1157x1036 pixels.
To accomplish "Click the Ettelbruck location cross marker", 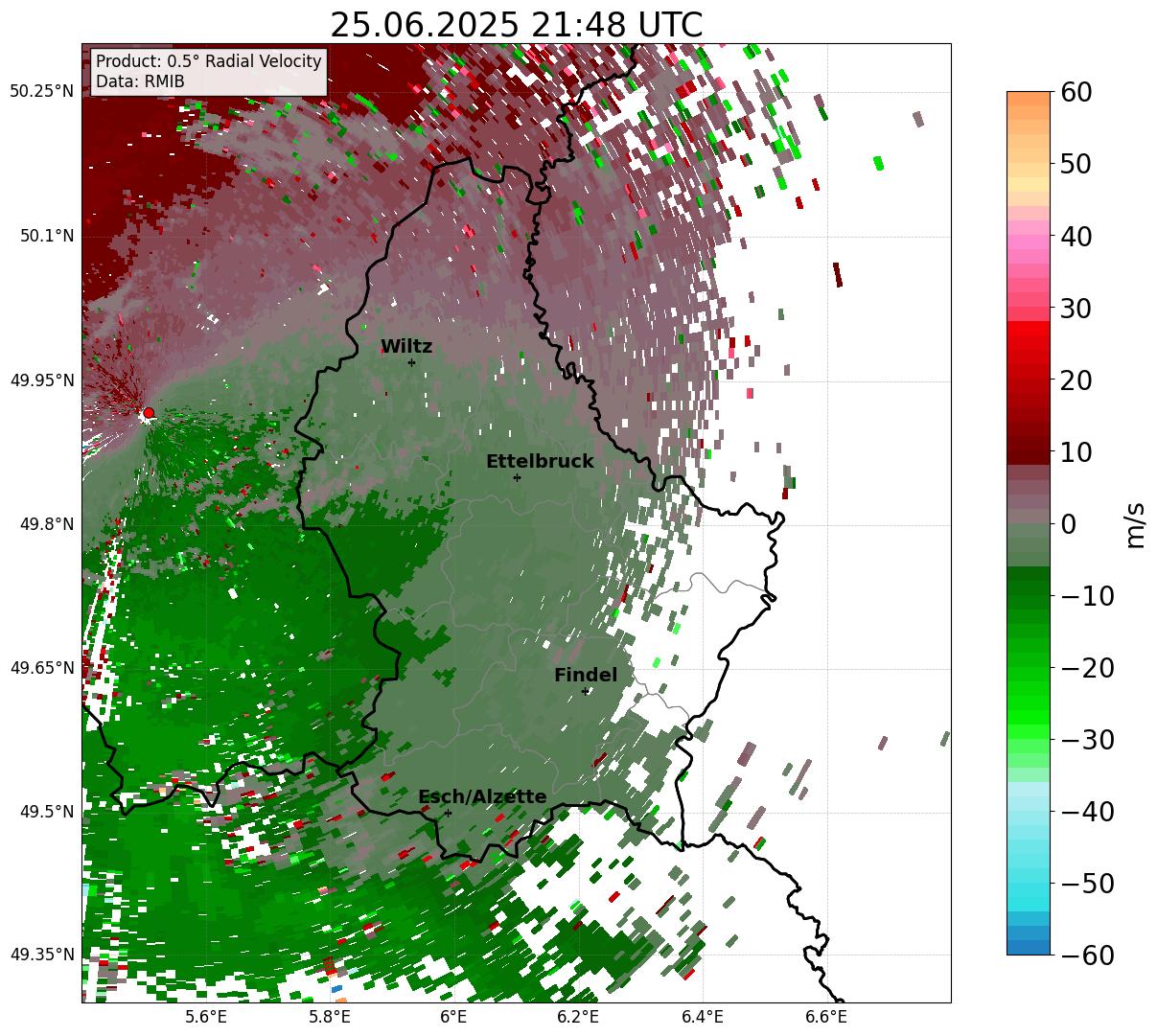I will [517, 477].
